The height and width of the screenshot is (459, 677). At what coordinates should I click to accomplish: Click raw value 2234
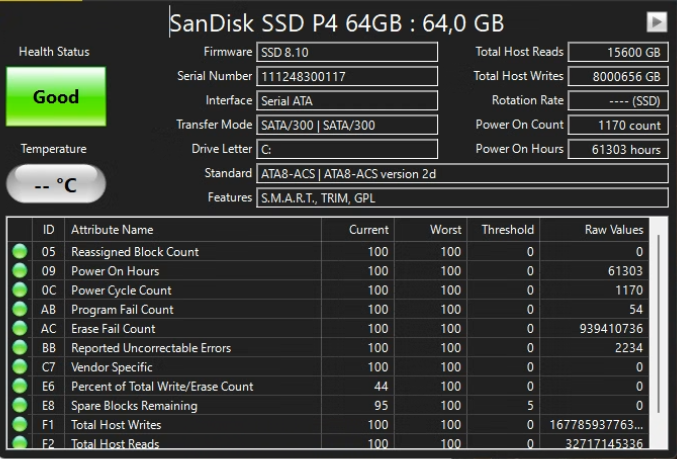pos(629,348)
